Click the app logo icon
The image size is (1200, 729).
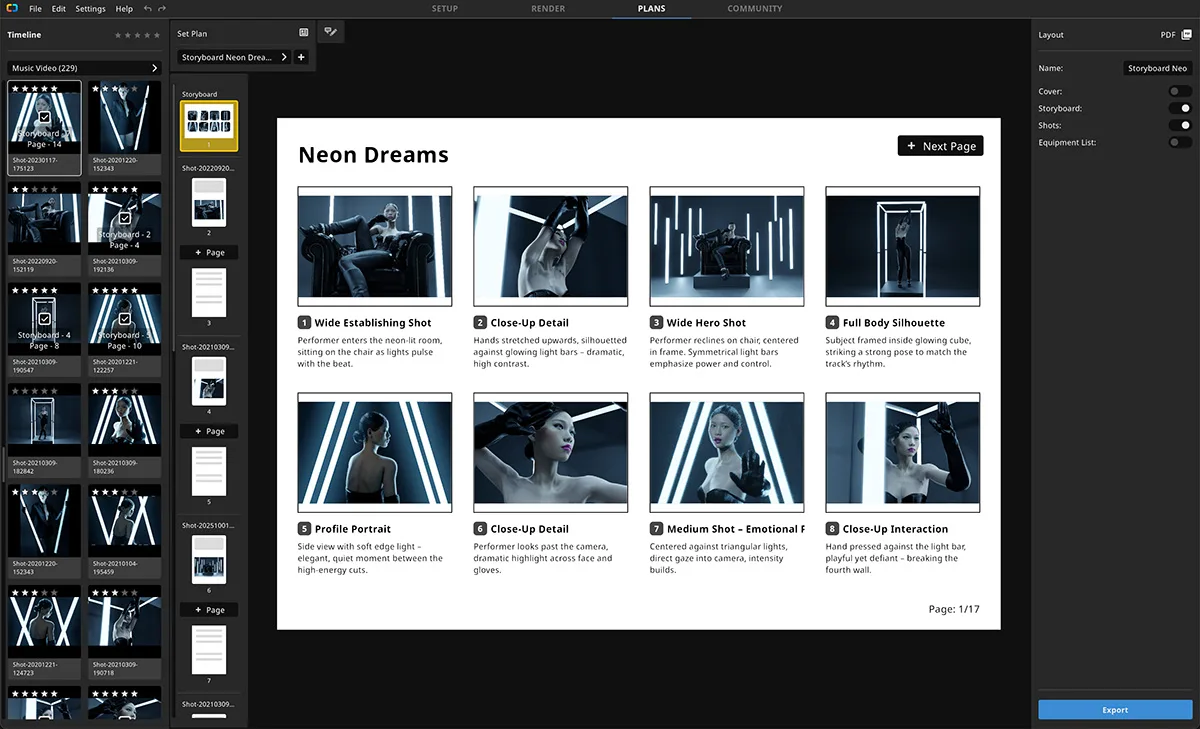tap(12, 9)
